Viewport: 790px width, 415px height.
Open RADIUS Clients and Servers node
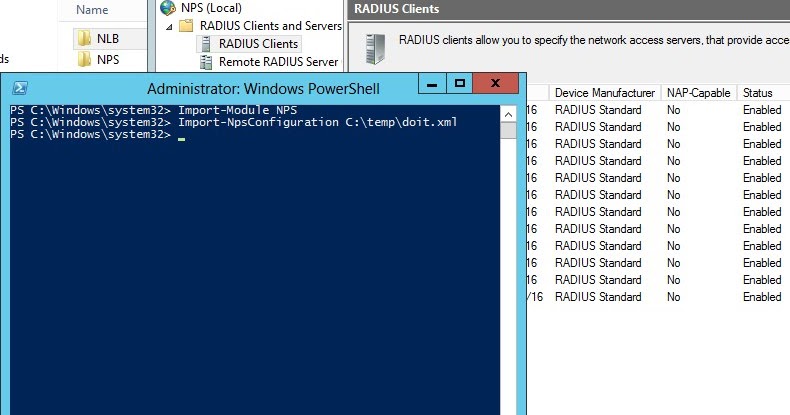pos(271,26)
